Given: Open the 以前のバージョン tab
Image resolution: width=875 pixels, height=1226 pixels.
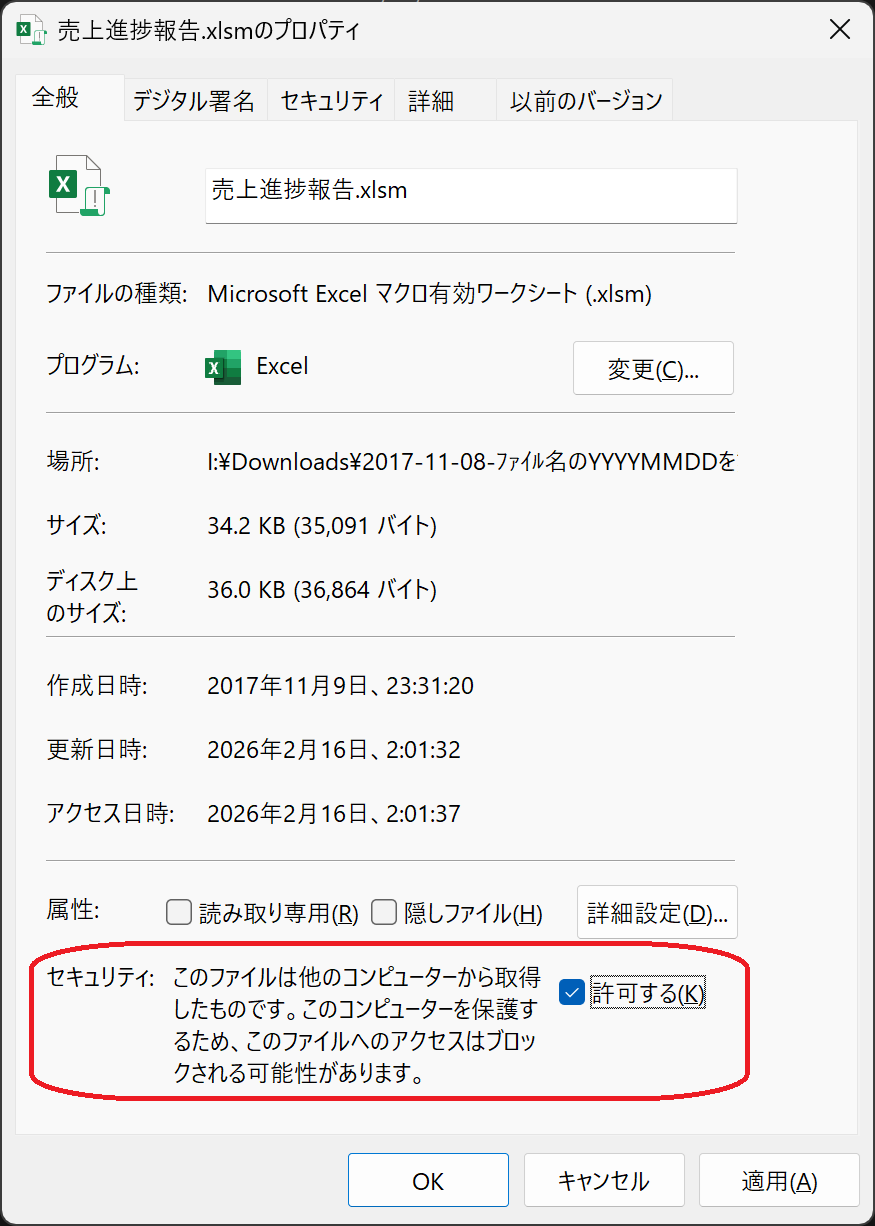Looking at the screenshot, I should tap(586, 101).
